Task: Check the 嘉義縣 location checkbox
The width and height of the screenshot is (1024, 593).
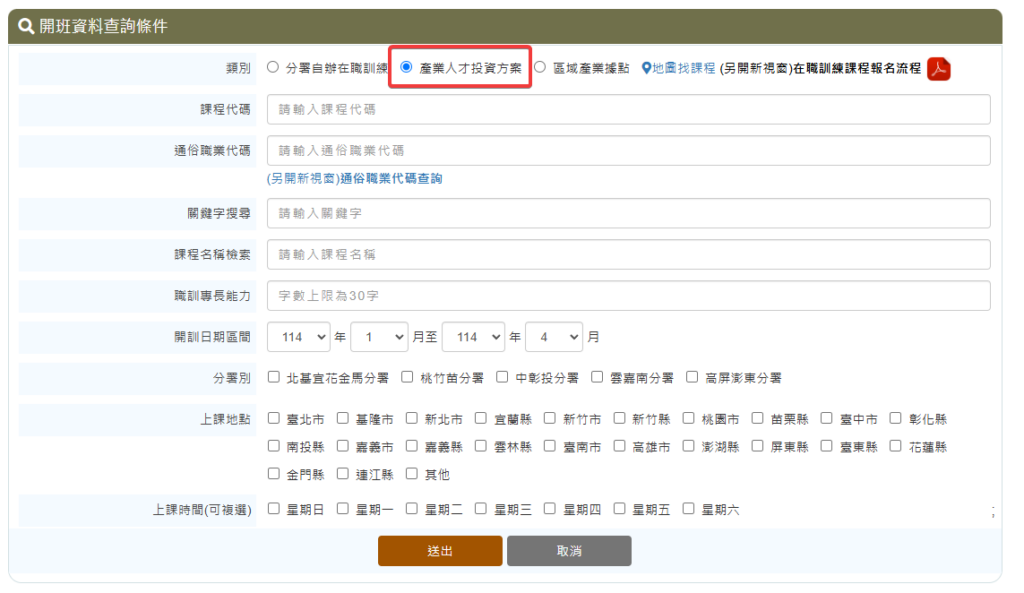Action: coord(411,445)
